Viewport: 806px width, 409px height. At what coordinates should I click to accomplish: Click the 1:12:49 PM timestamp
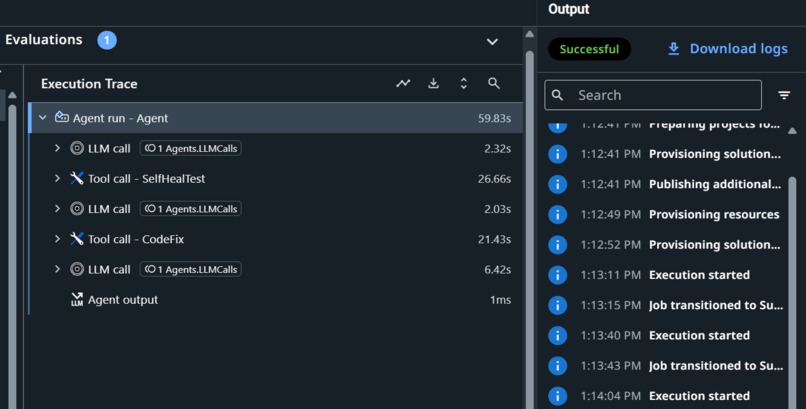(611, 214)
